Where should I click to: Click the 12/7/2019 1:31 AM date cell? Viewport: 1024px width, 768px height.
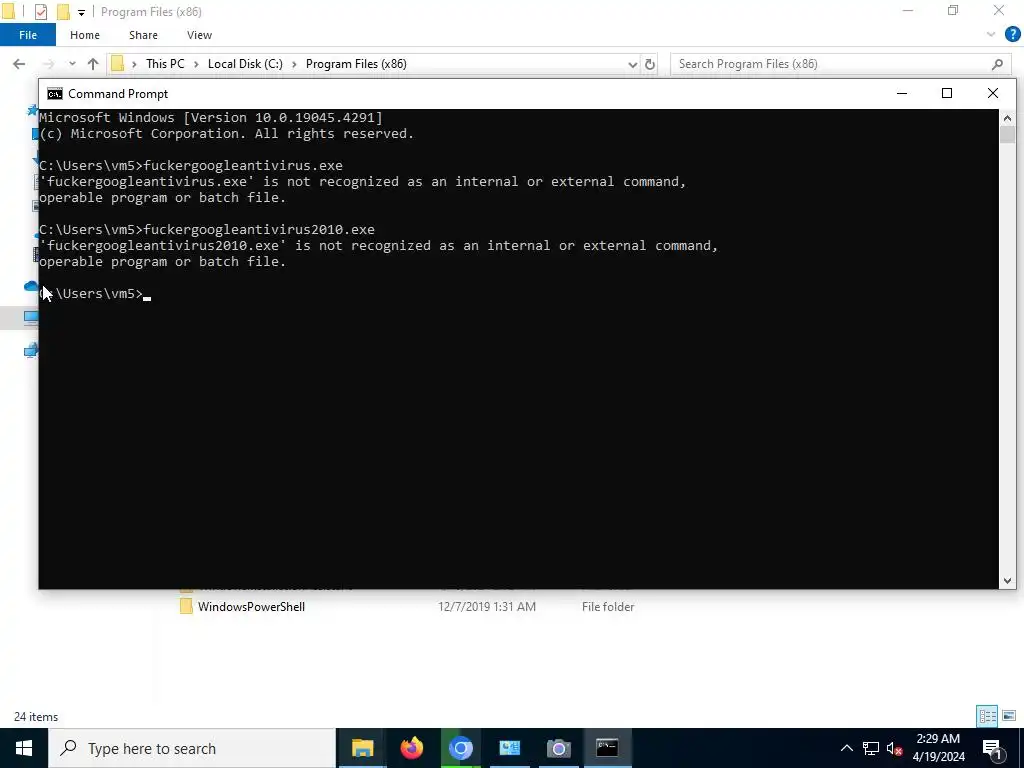[x=487, y=607]
